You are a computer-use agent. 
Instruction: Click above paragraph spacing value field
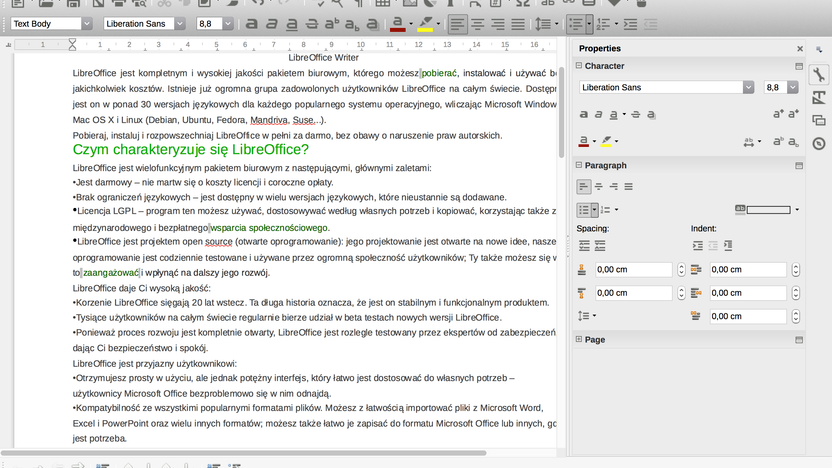tap(634, 270)
